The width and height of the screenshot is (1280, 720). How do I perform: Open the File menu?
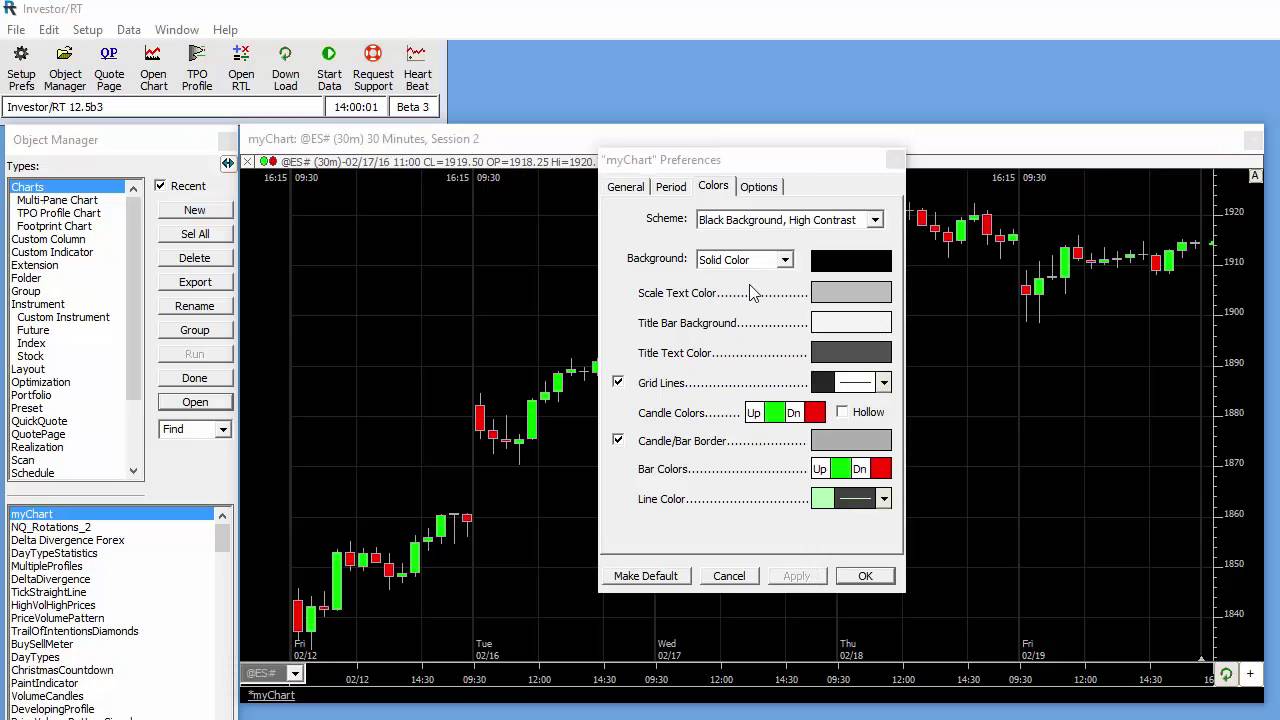pyautogui.click(x=16, y=30)
